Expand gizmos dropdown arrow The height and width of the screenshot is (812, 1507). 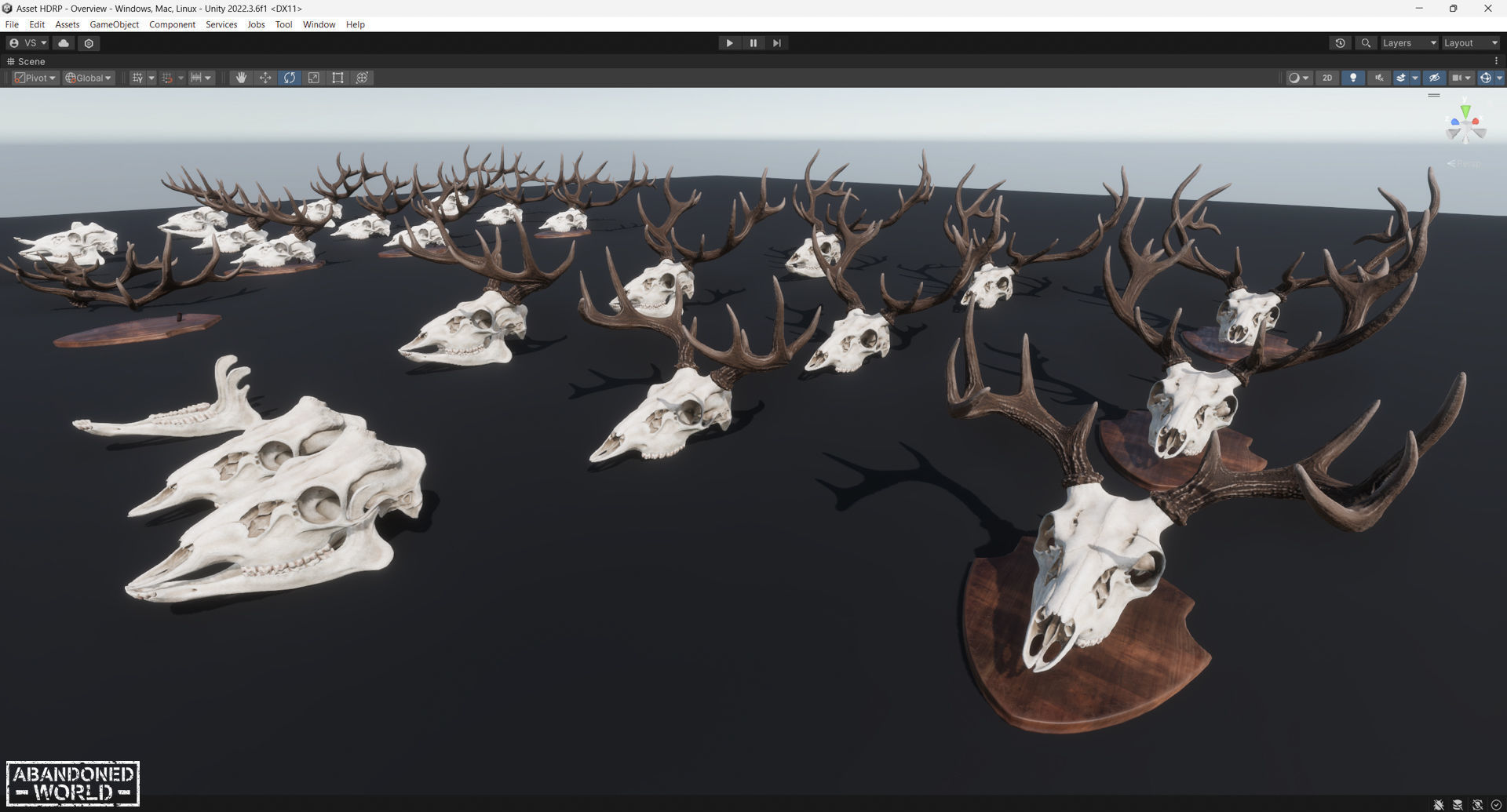[1499, 78]
